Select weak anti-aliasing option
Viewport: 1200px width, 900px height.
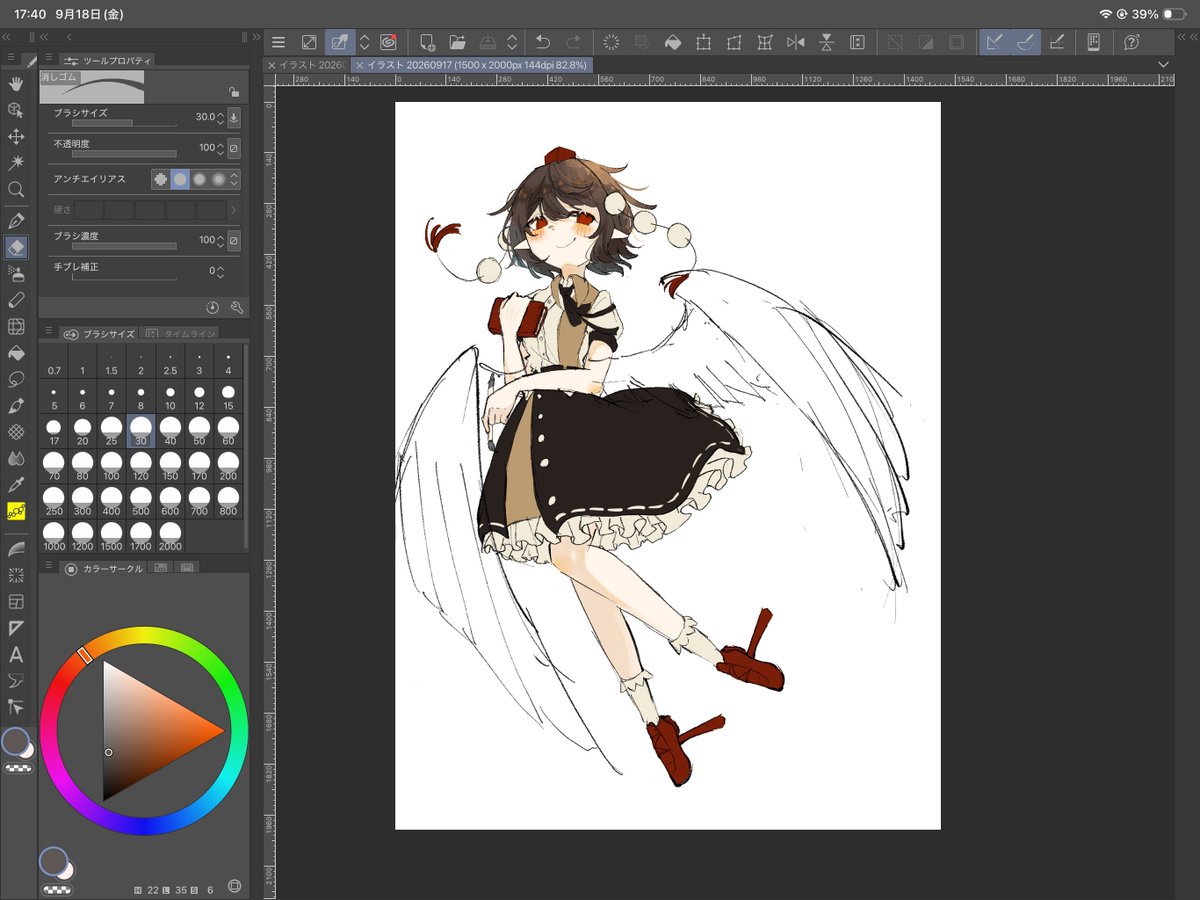(180, 179)
